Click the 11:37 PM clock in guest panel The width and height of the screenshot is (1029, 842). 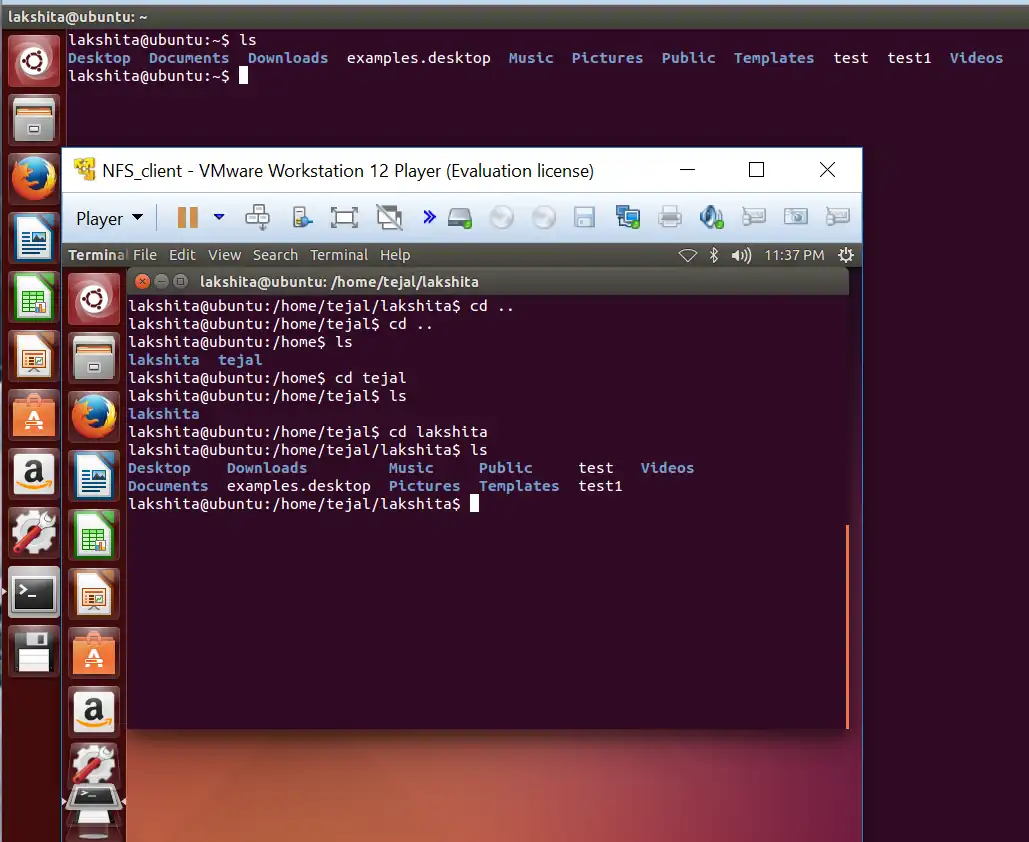(x=794, y=255)
